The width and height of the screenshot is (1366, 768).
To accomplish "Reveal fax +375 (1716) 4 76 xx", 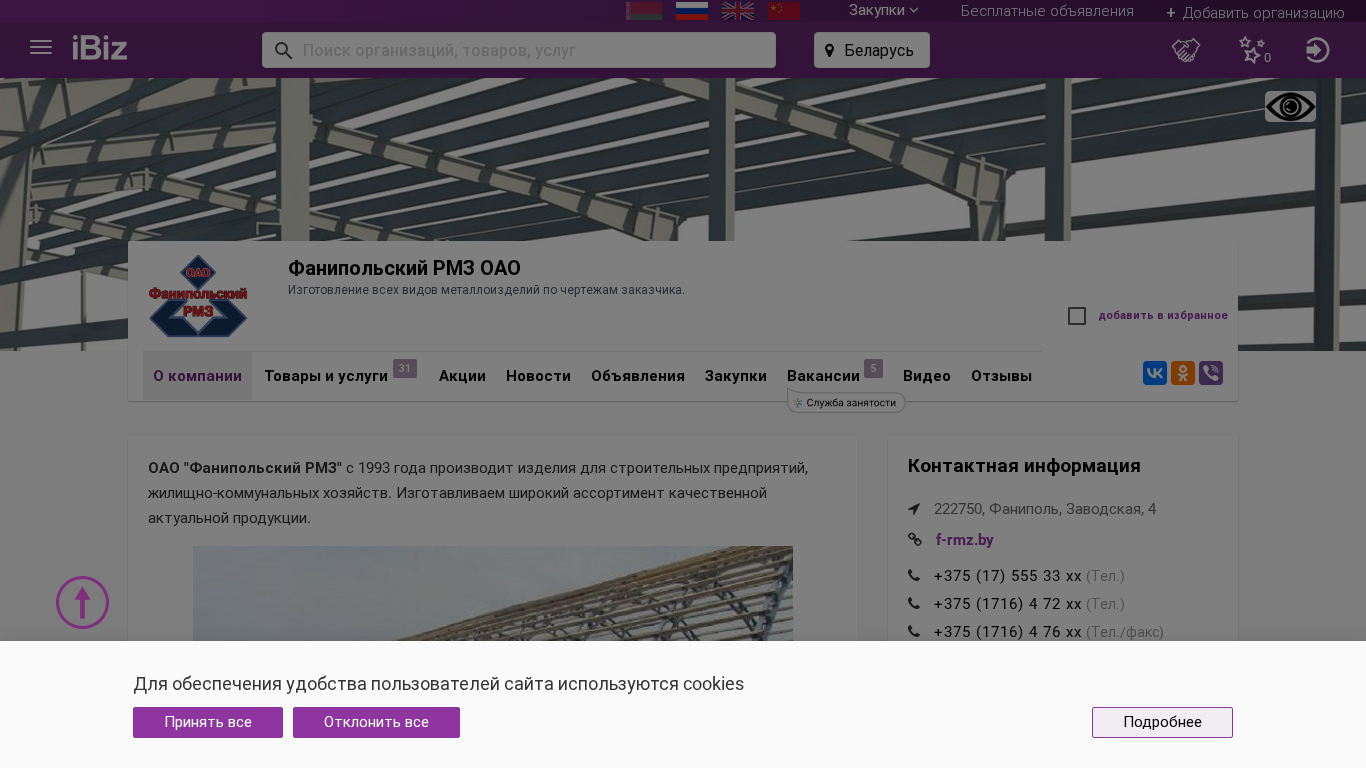I will click(1007, 632).
